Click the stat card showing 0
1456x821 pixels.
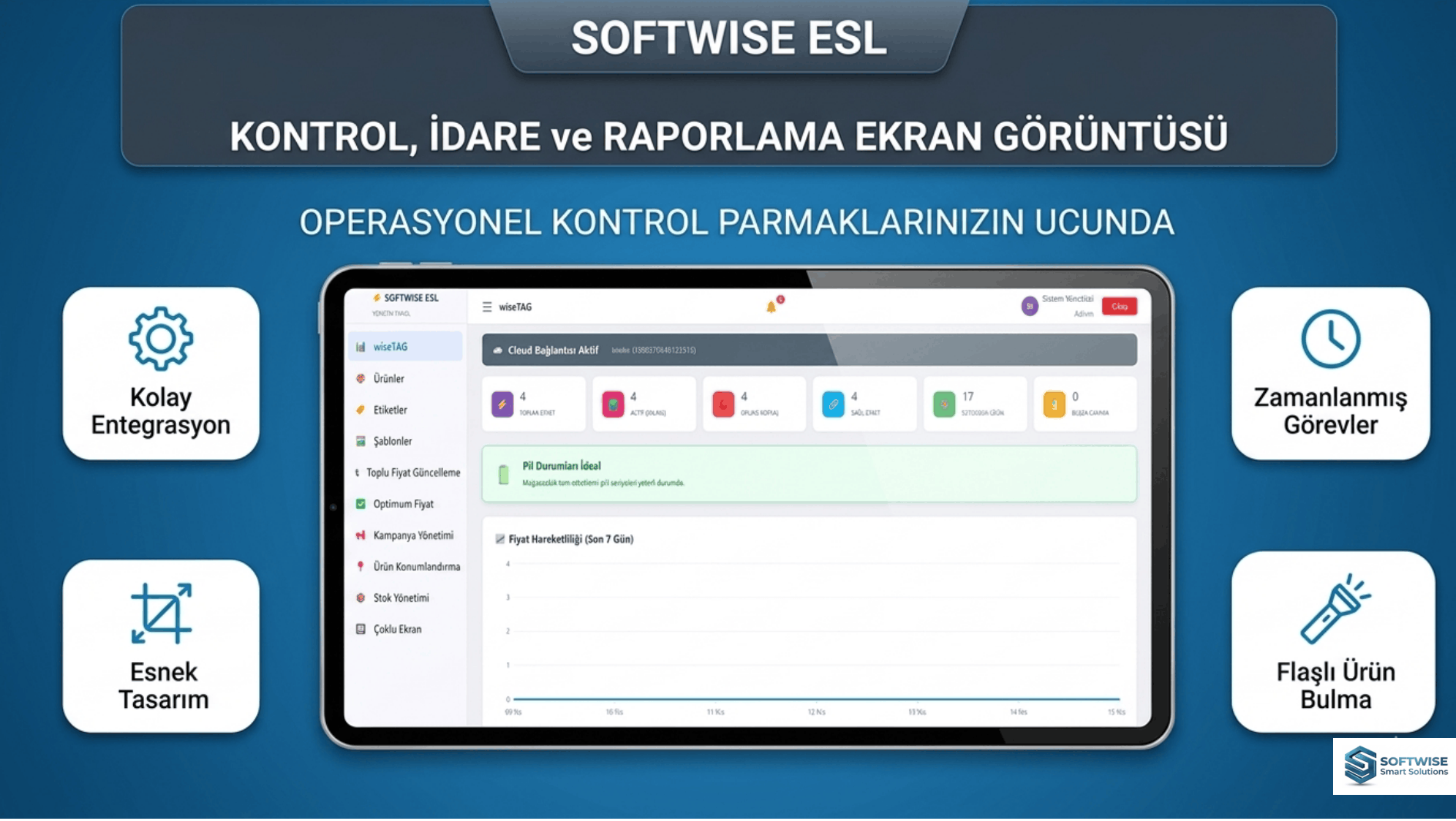pyautogui.click(x=1085, y=404)
